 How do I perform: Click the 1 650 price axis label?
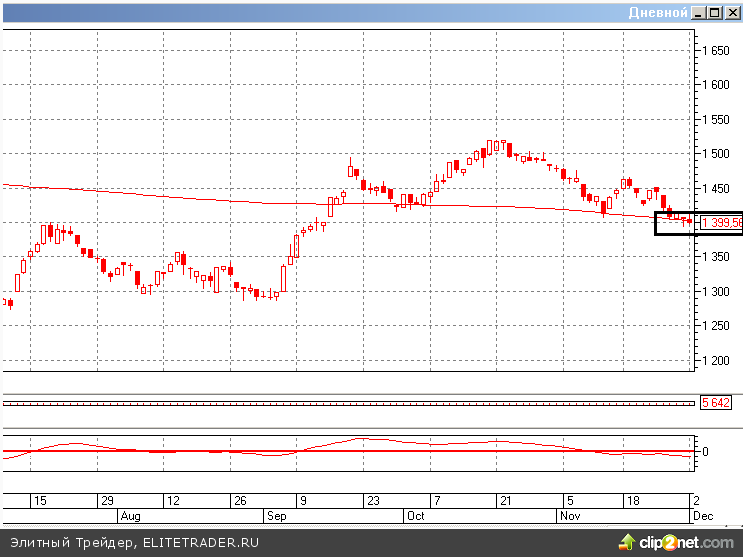pyautogui.click(x=716, y=50)
